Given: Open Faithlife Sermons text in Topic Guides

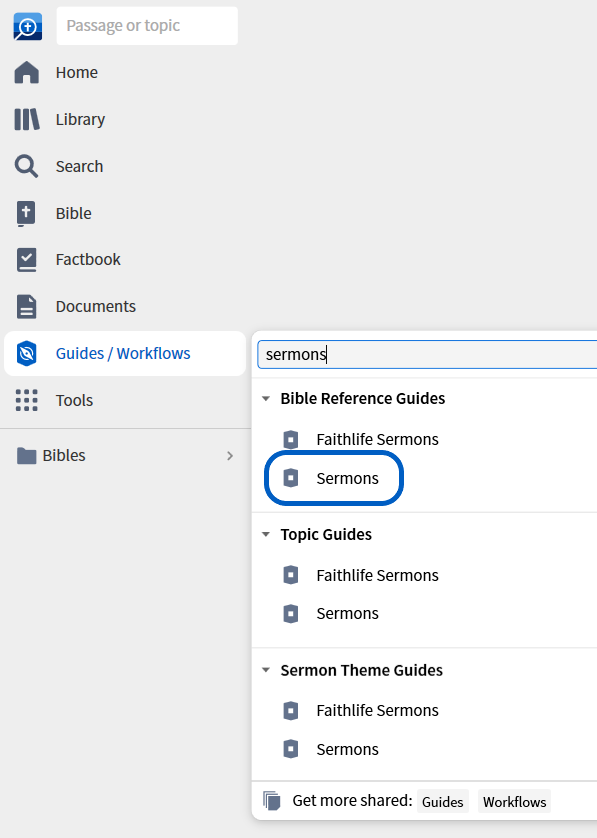Looking at the screenshot, I should pyautogui.click(x=377, y=576).
